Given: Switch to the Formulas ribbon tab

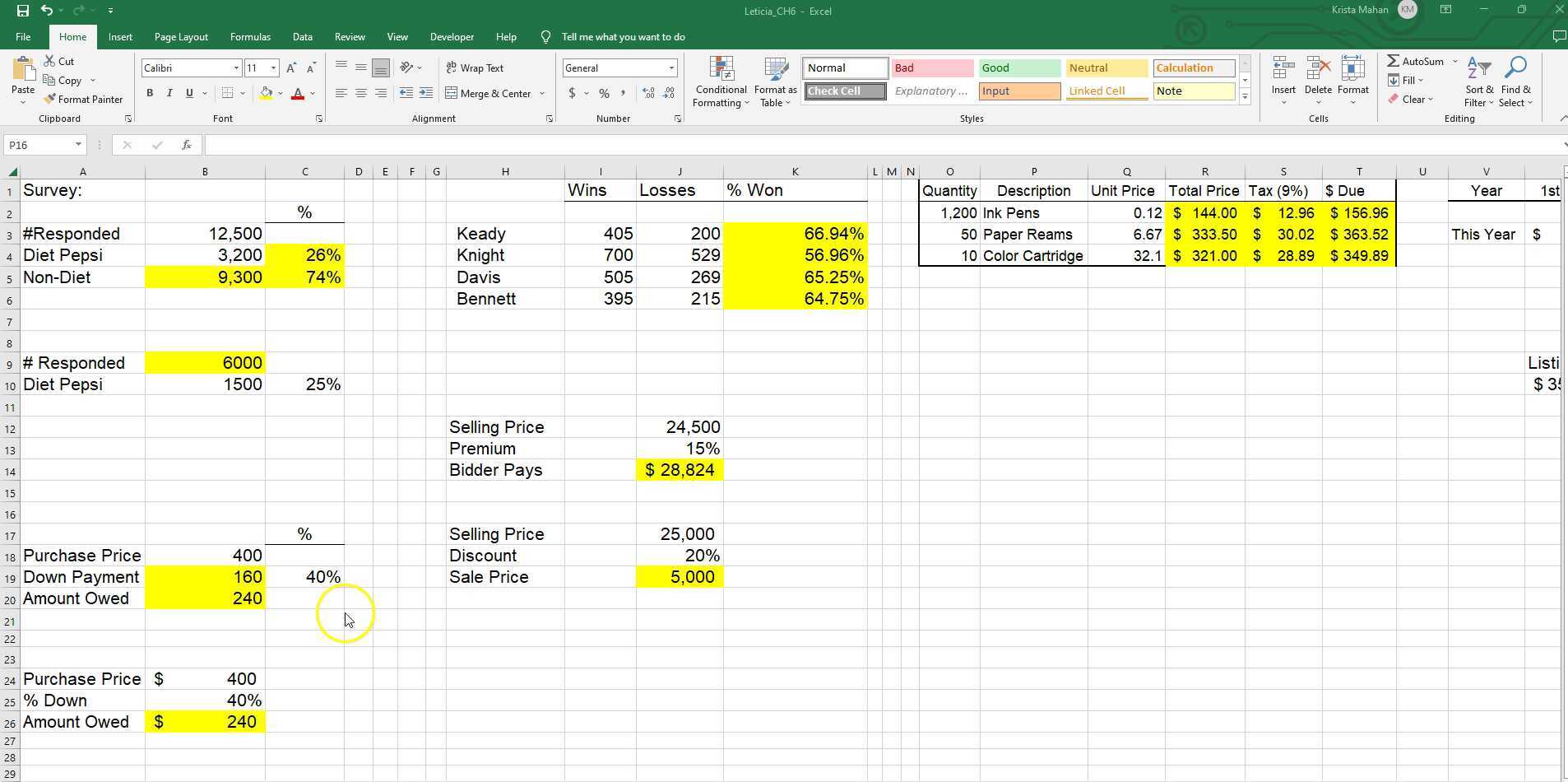Looking at the screenshot, I should [250, 36].
